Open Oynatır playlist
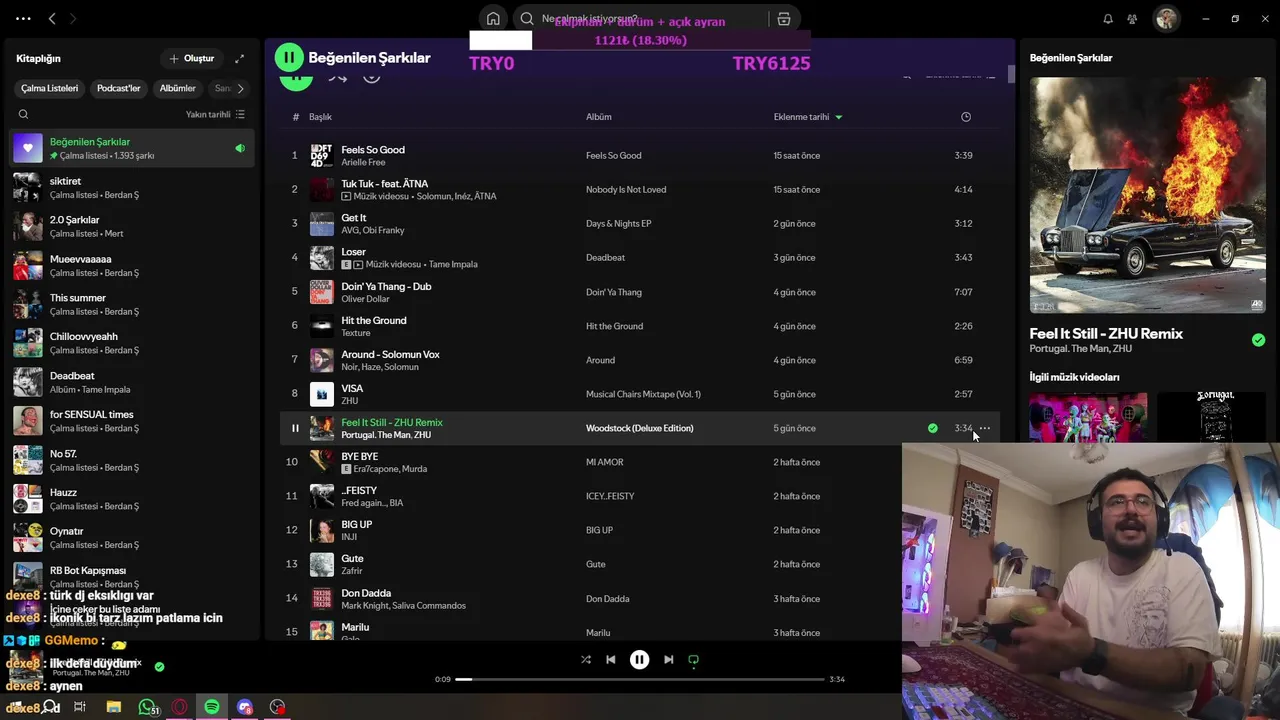The height and width of the screenshot is (720, 1280). tap(130, 538)
